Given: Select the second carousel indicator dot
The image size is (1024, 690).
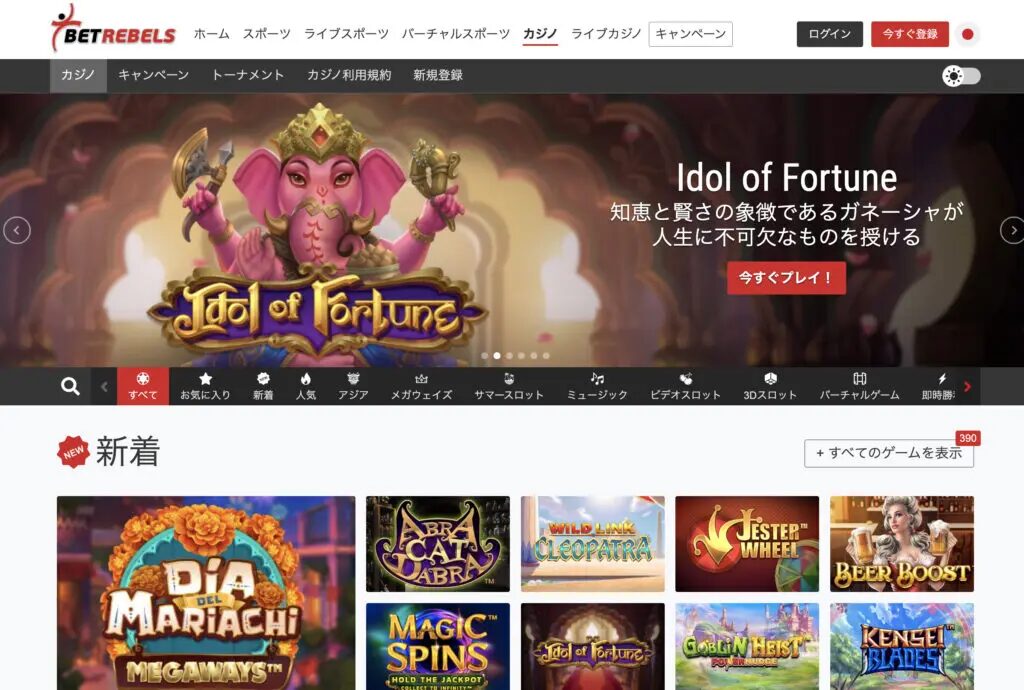Looking at the screenshot, I should click(497, 356).
